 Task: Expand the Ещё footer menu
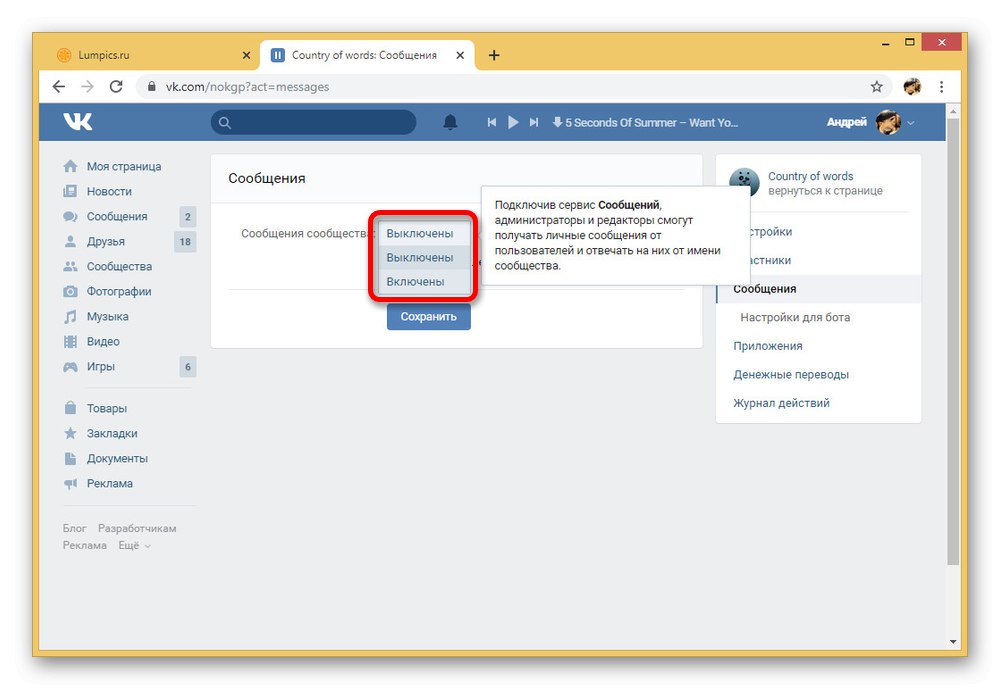pyautogui.click(x=135, y=545)
